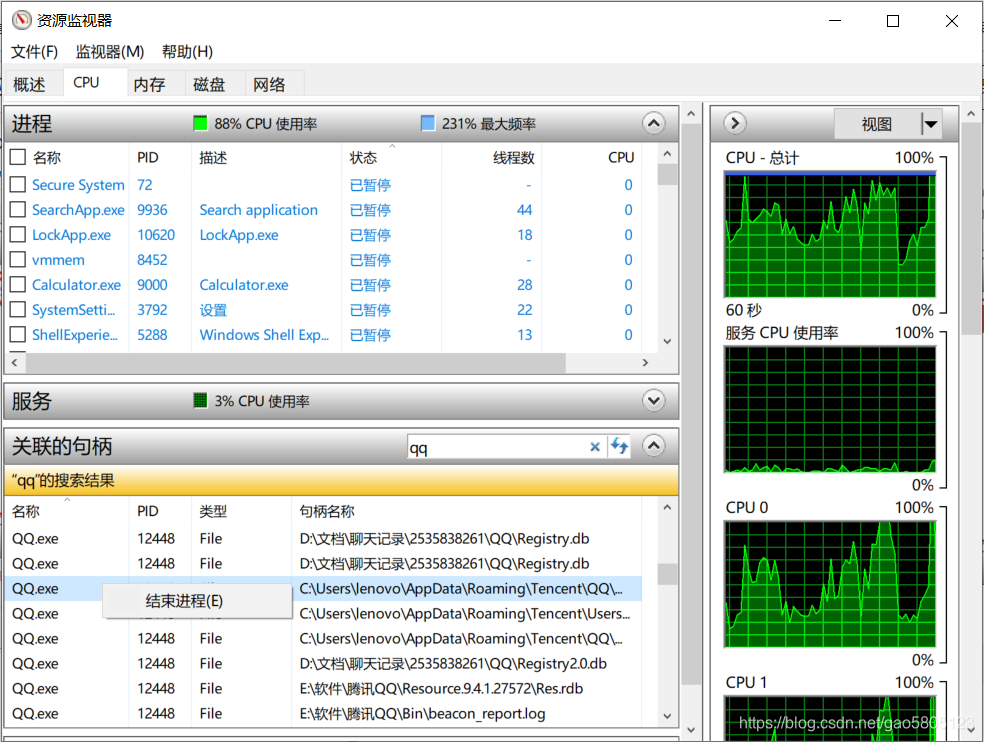Screen dimensions: 984x742
Task: Sort processes by 名称 column header
Action: pos(46,158)
